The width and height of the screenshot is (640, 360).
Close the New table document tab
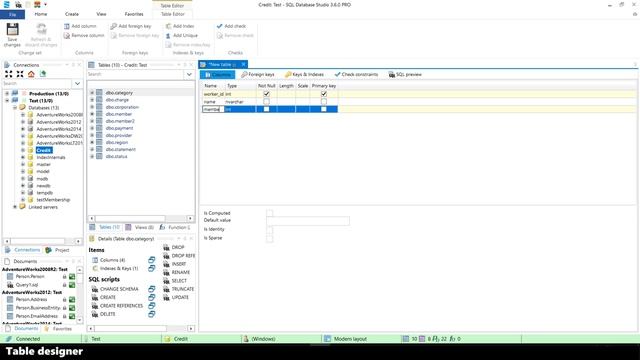click(243, 64)
